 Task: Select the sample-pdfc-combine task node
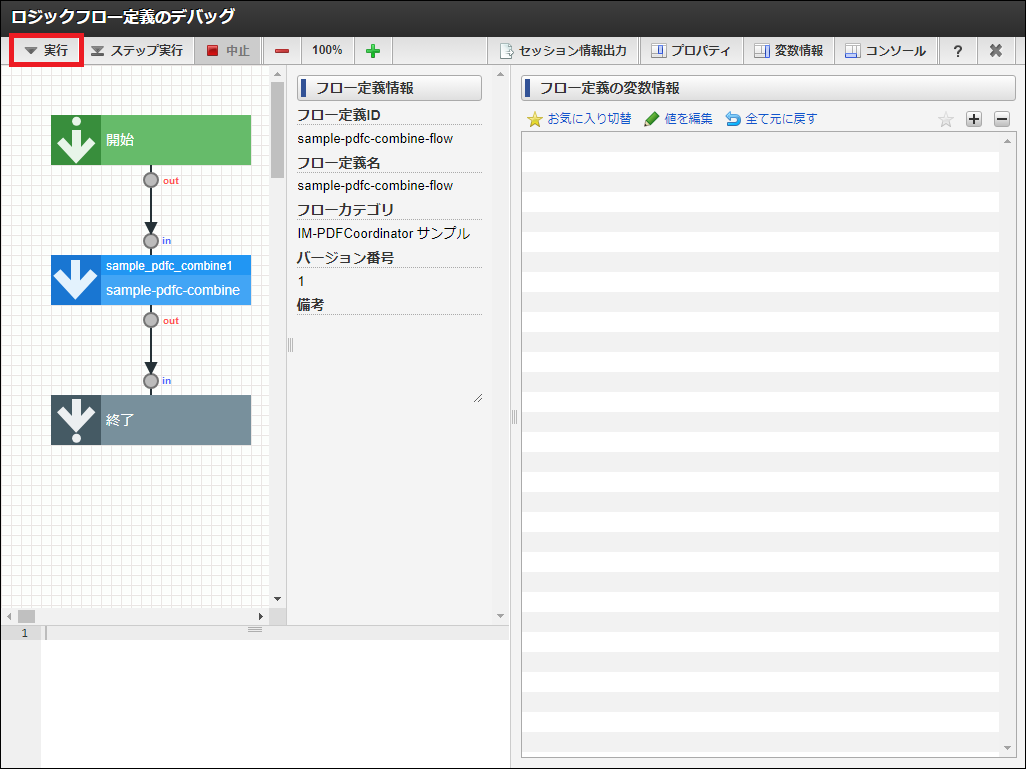click(151, 280)
